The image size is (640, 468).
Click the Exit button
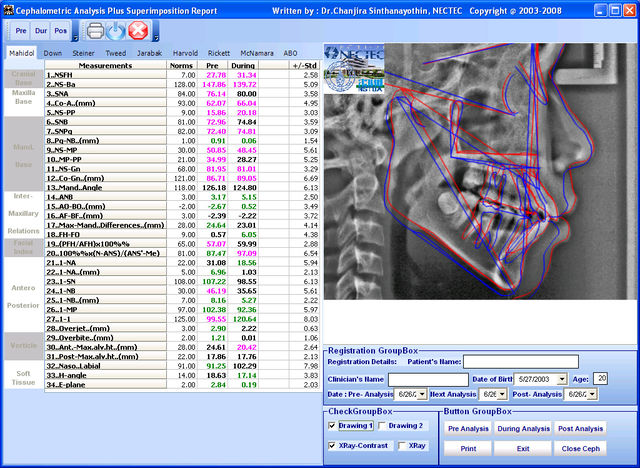523,448
